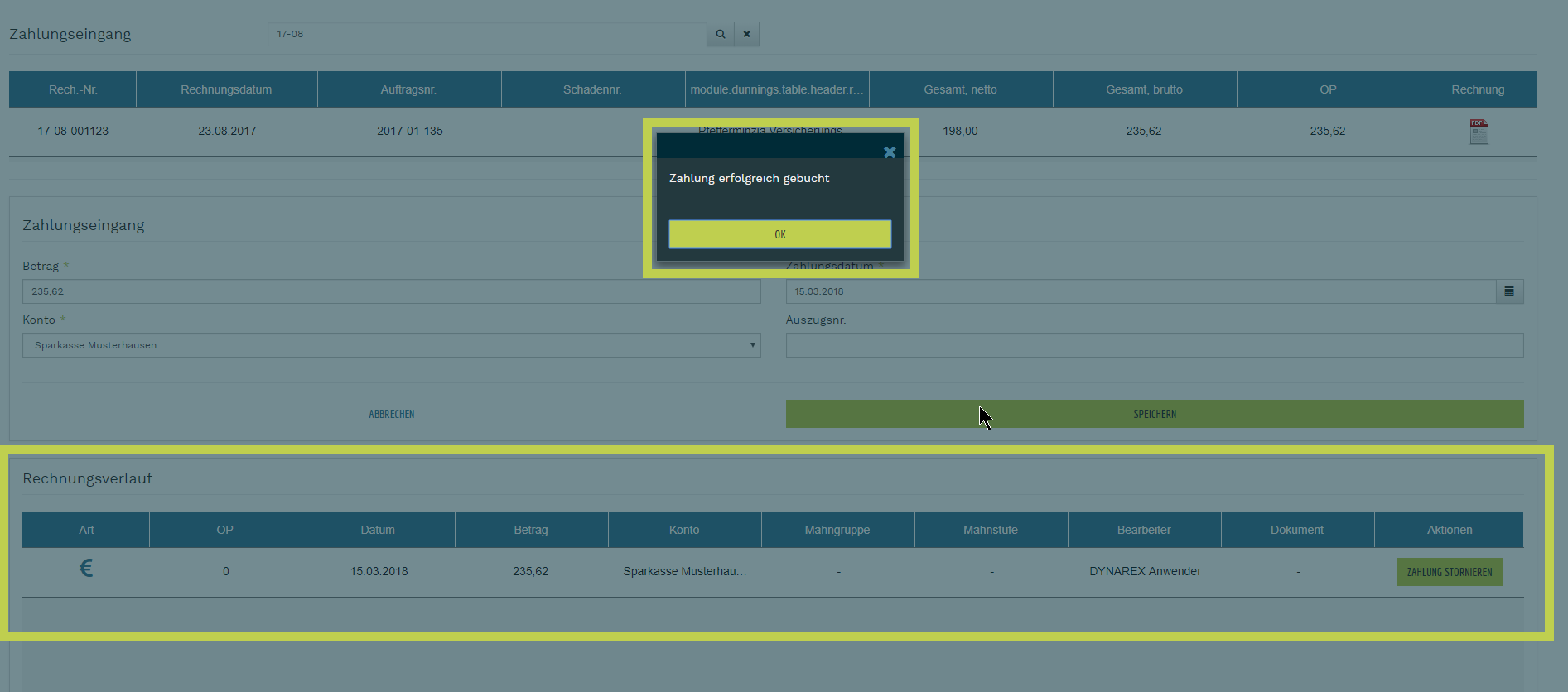1568x692 pixels.
Task: Open the Konto dropdown Sparkasse Musterhausen
Action: [391, 345]
